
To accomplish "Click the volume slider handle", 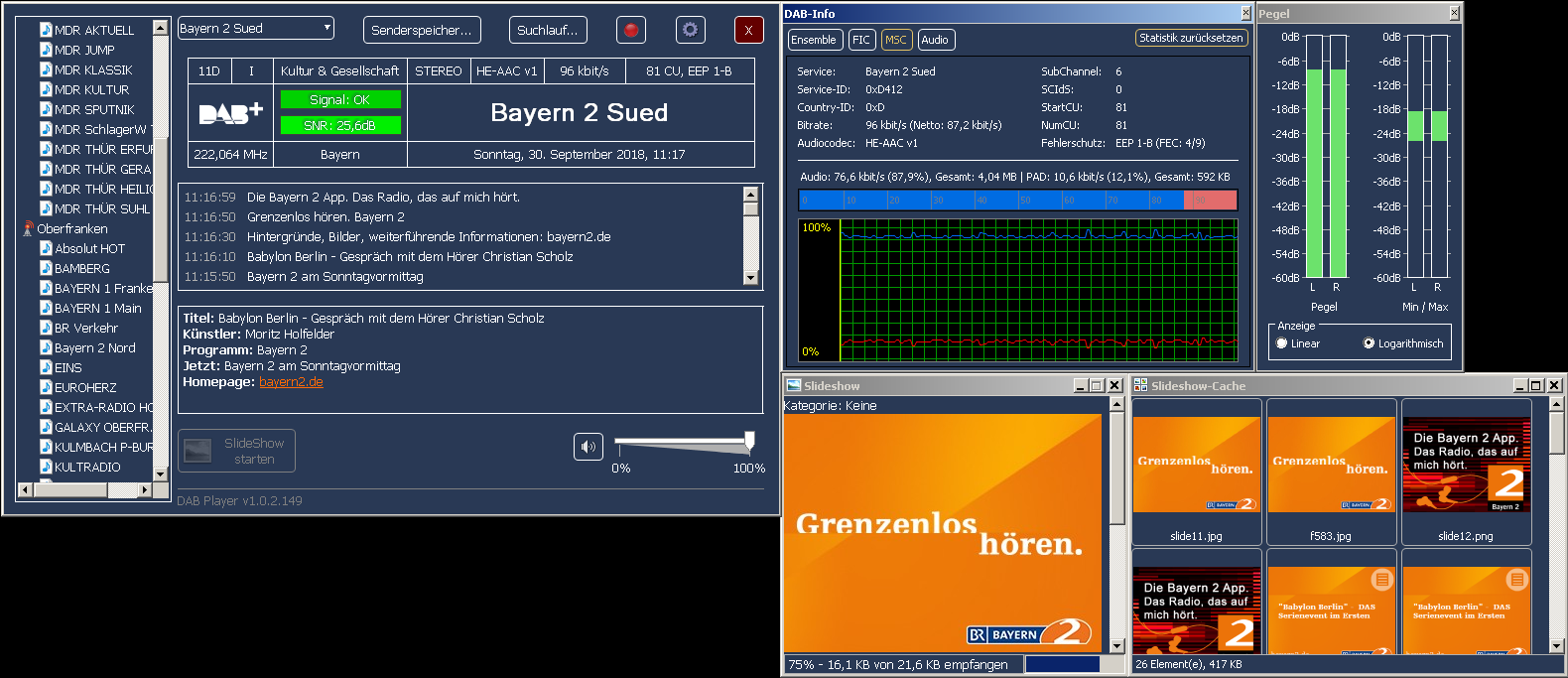I will tap(749, 440).
